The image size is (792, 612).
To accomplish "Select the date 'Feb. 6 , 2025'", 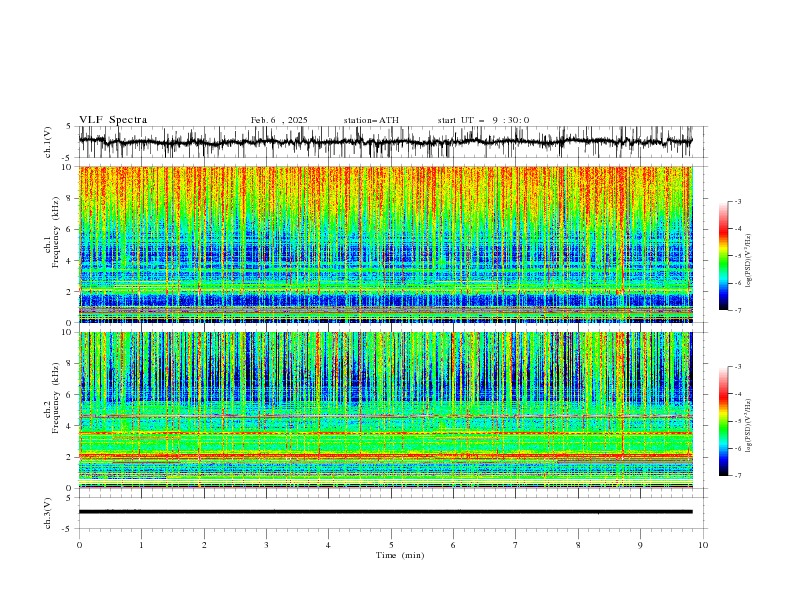I will click(x=279, y=120).
